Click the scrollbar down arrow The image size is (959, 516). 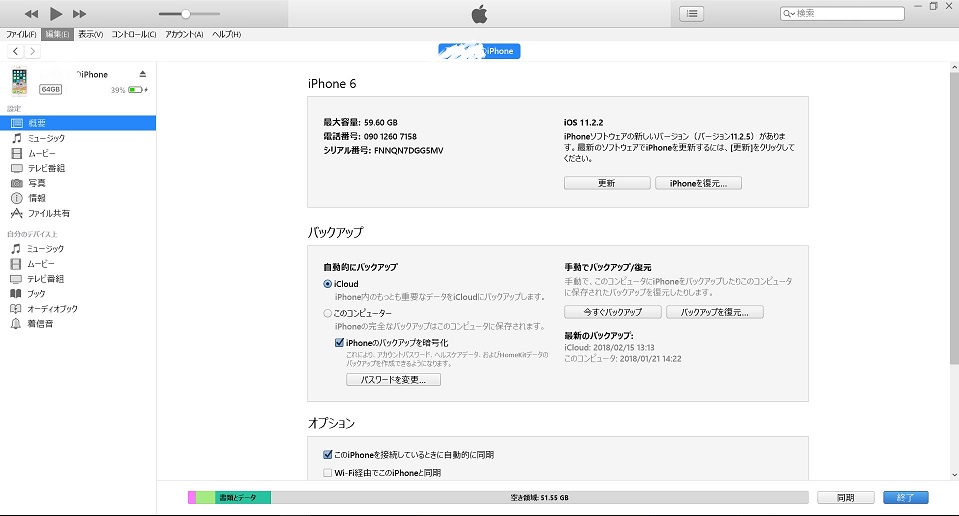coord(954,475)
